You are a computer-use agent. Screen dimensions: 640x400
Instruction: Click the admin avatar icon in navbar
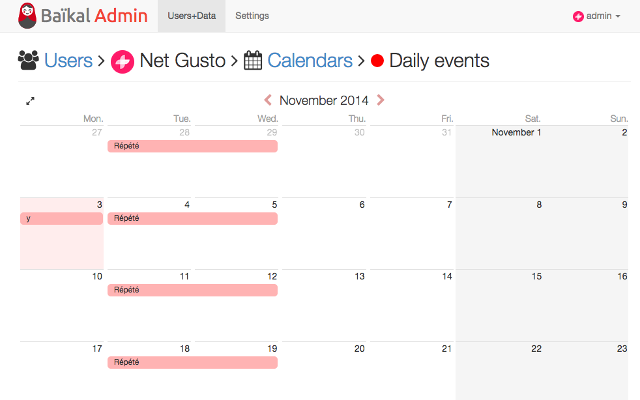tap(578, 16)
